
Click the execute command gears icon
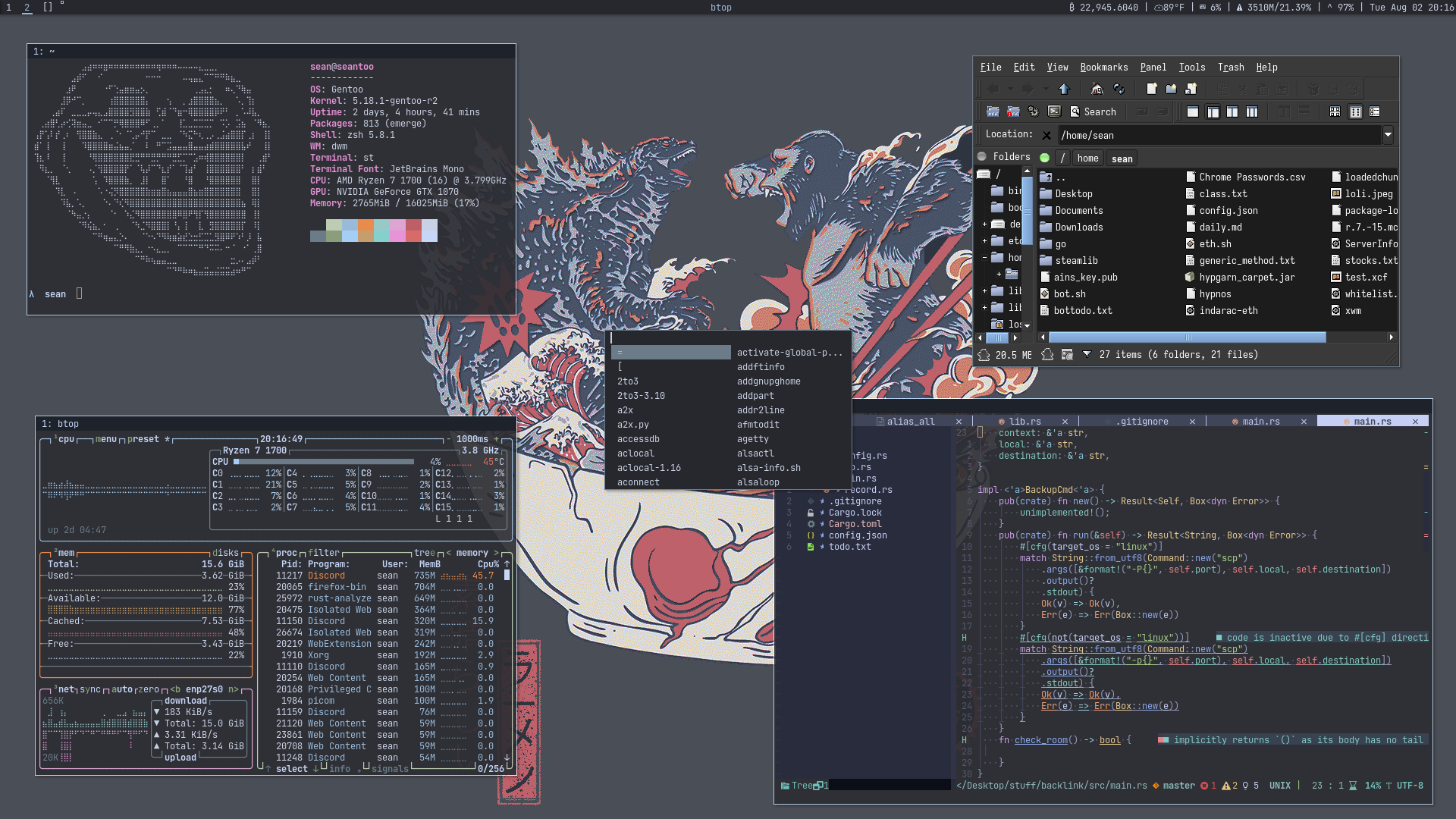1034,111
